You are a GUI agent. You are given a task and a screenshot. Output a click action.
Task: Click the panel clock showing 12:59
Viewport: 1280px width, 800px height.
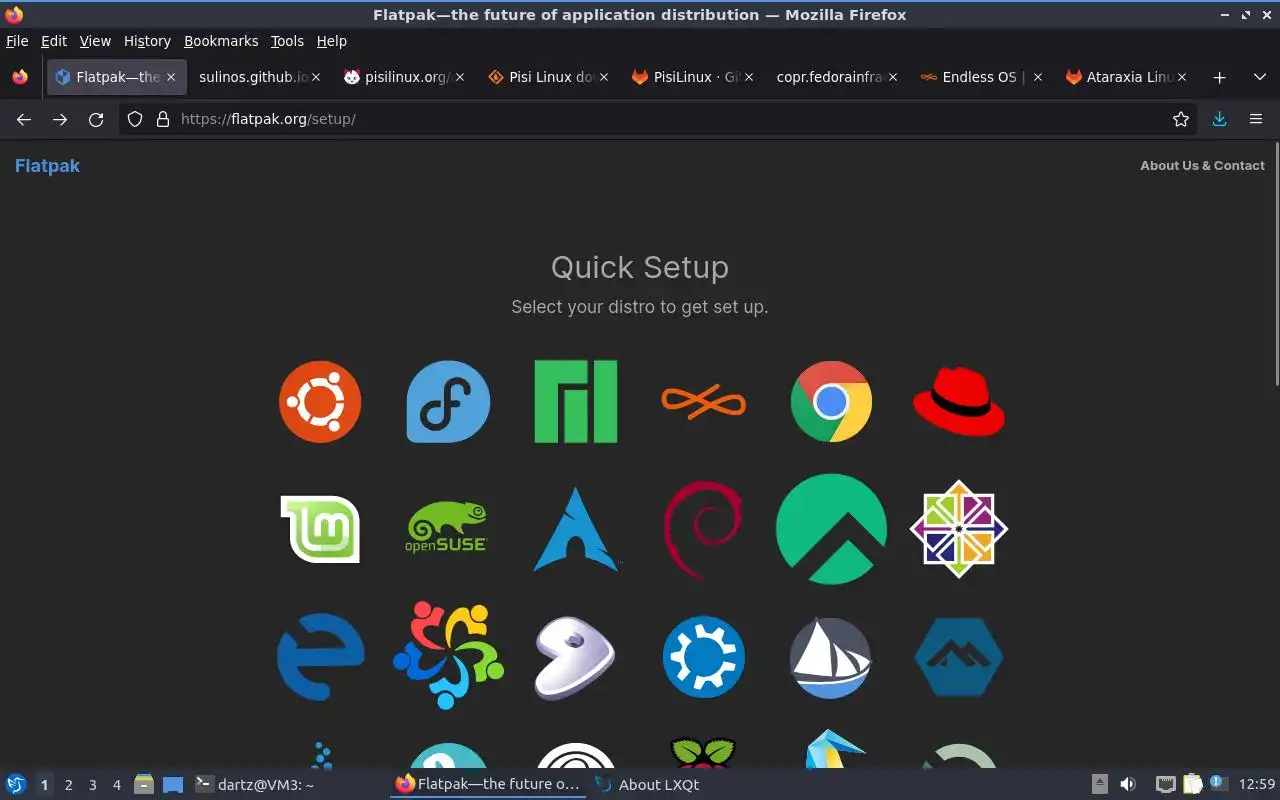[1257, 784]
